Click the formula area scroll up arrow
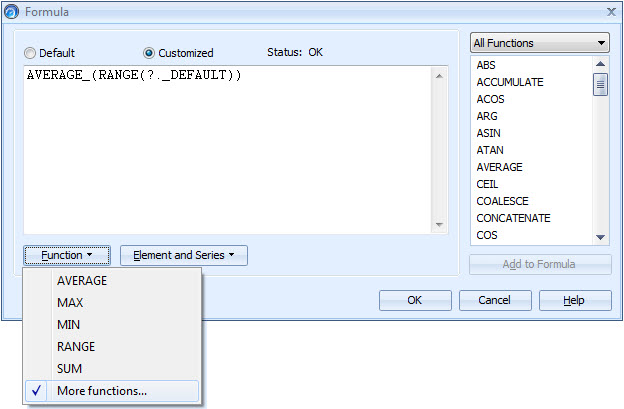The height and width of the screenshot is (409, 624). [x=439, y=76]
